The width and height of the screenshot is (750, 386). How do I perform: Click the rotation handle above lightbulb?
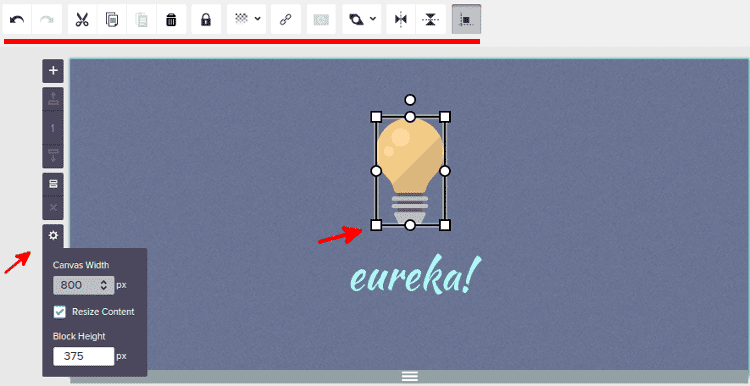(410, 100)
